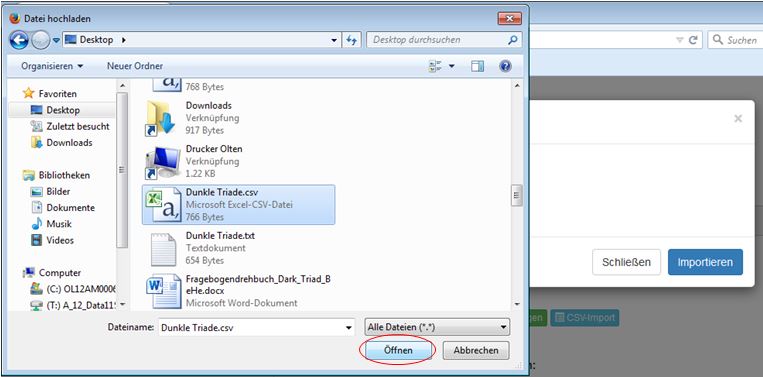This screenshot has width=763, height=377.
Task: Open the Alle Dateien file type dropdown
Action: [437, 327]
